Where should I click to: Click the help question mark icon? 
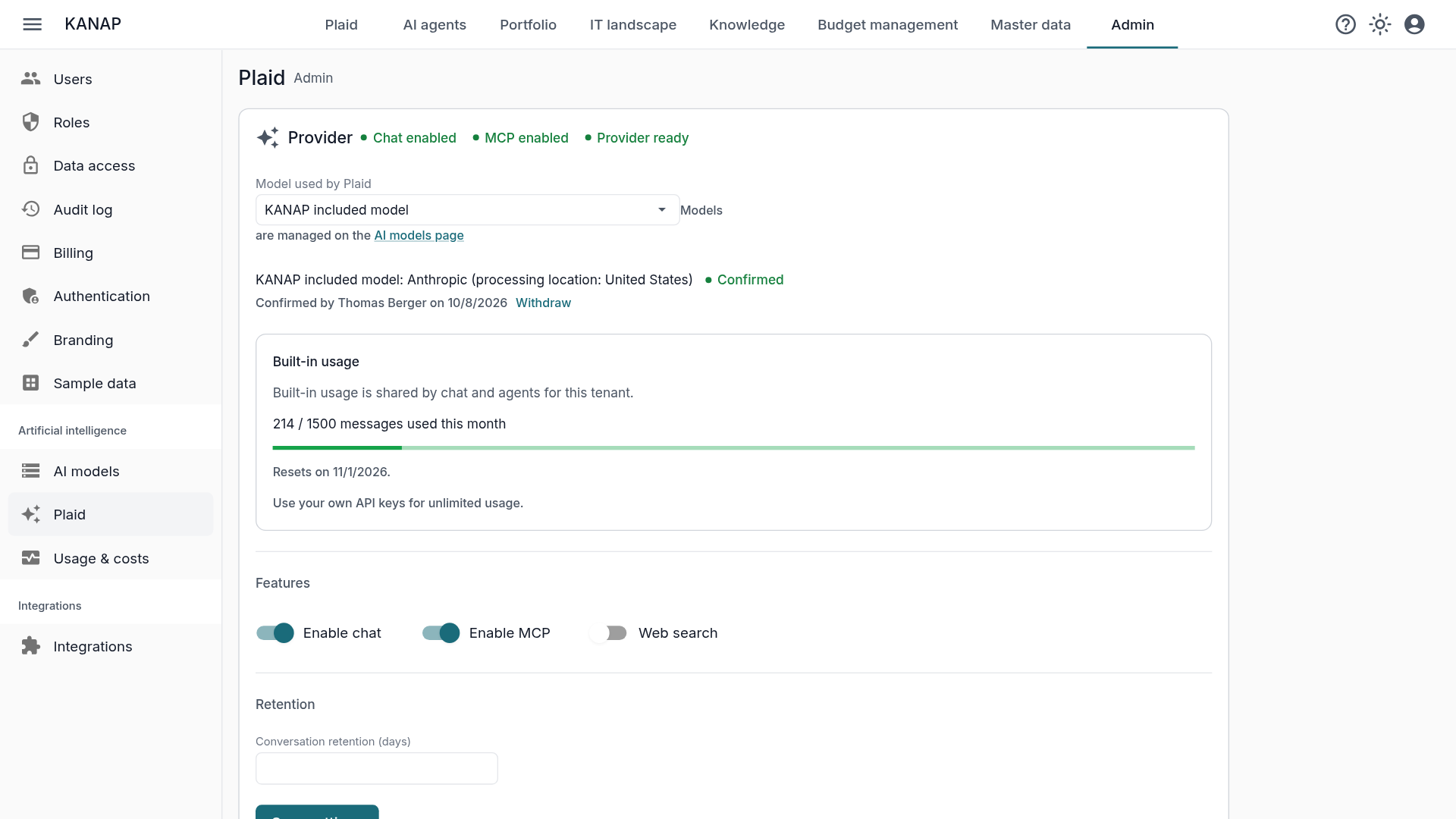pyautogui.click(x=1345, y=24)
